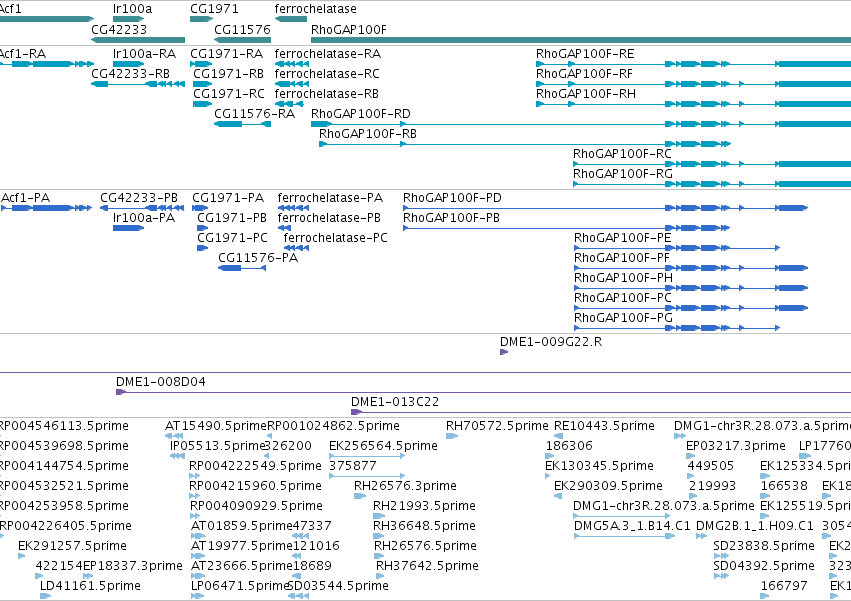
Task: Click the RhoGAP100F-RC transcript label
Action: pyautogui.click(x=623, y=154)
